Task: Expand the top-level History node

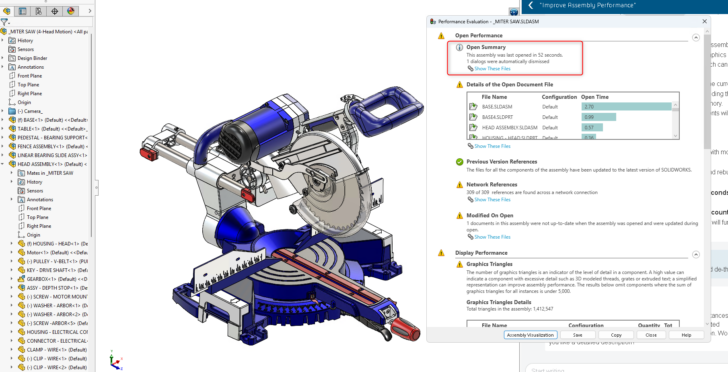Action: 3,40
